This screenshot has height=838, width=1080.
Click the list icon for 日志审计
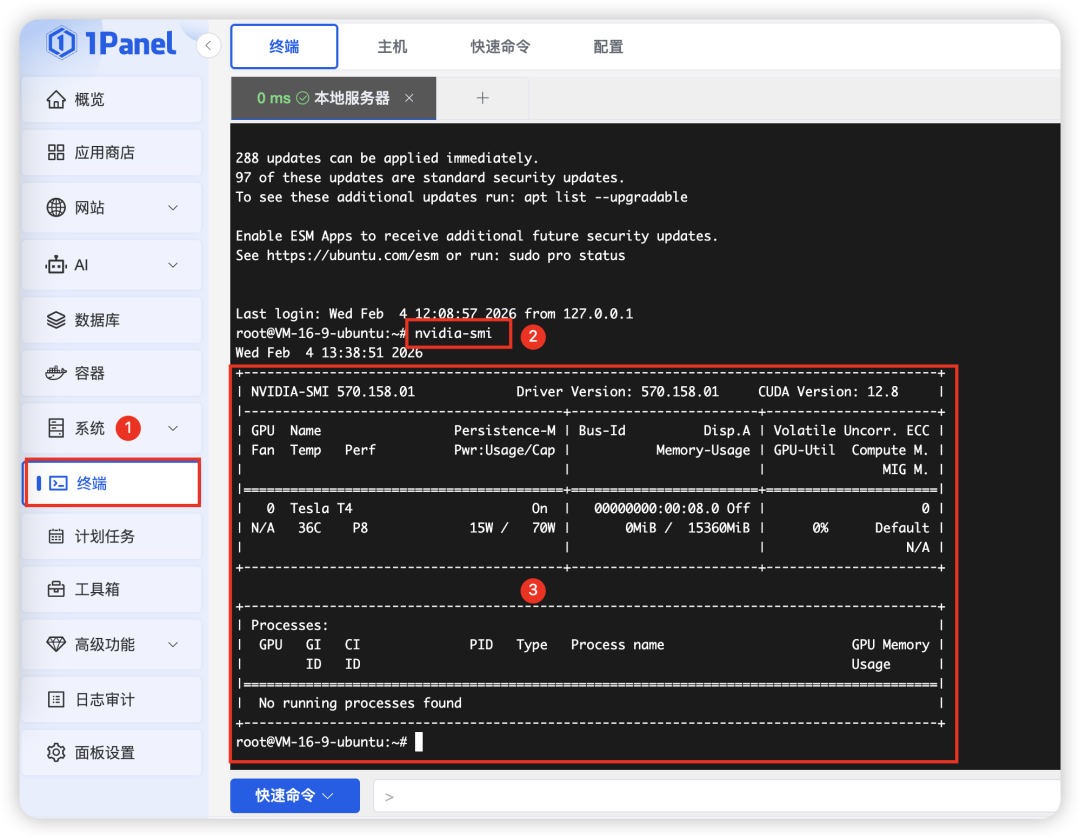pos(56,700)
